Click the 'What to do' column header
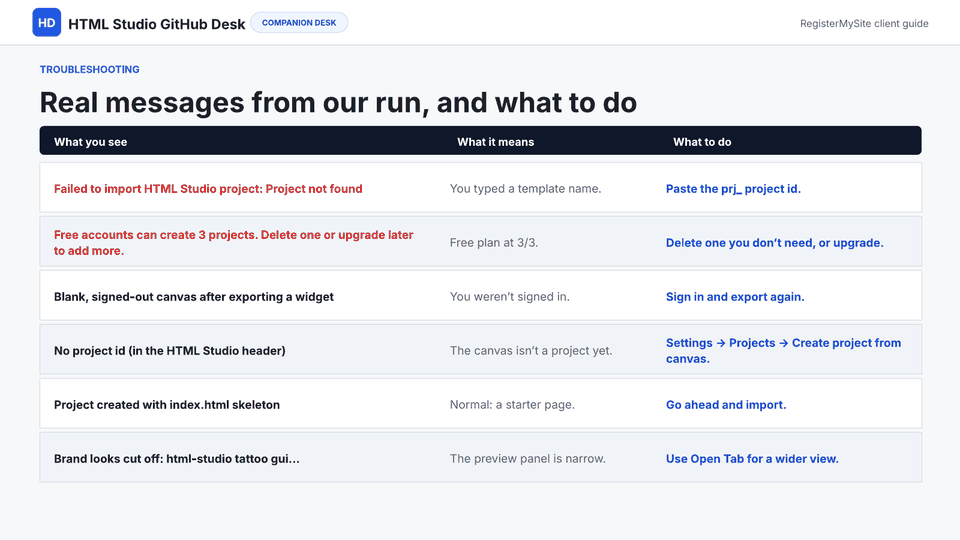 click(702, 142)
